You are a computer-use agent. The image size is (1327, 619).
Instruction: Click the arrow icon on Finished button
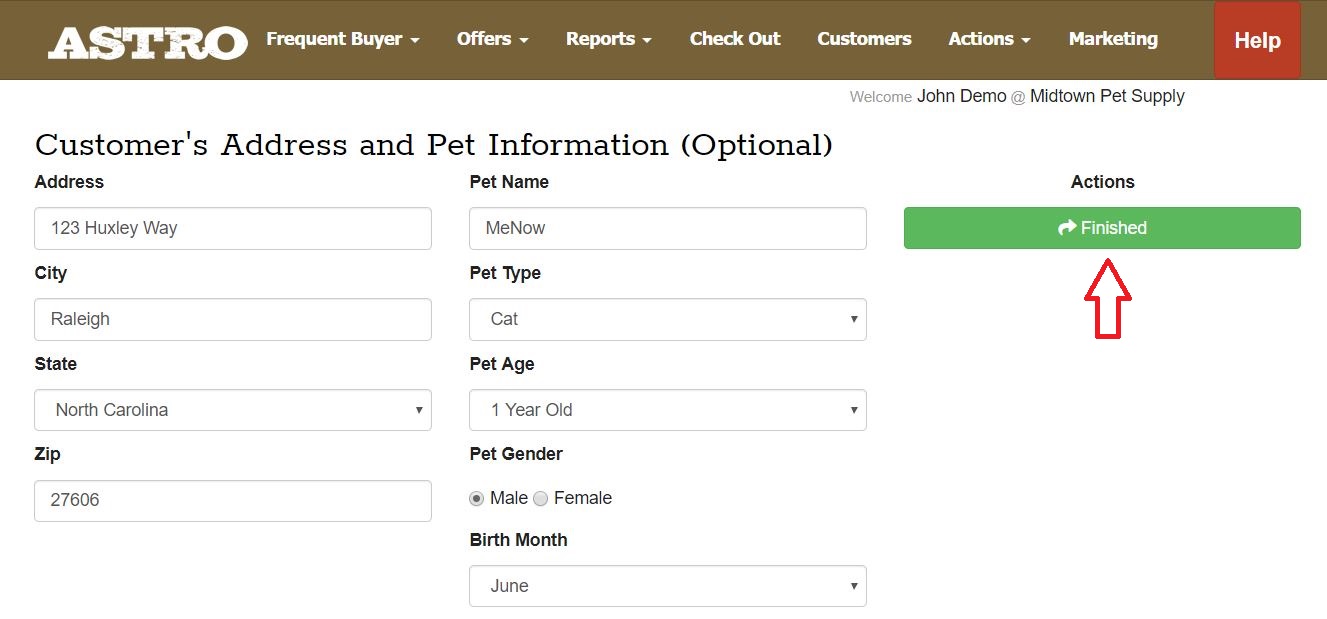pyautogui.click(x=1066, y=228)
